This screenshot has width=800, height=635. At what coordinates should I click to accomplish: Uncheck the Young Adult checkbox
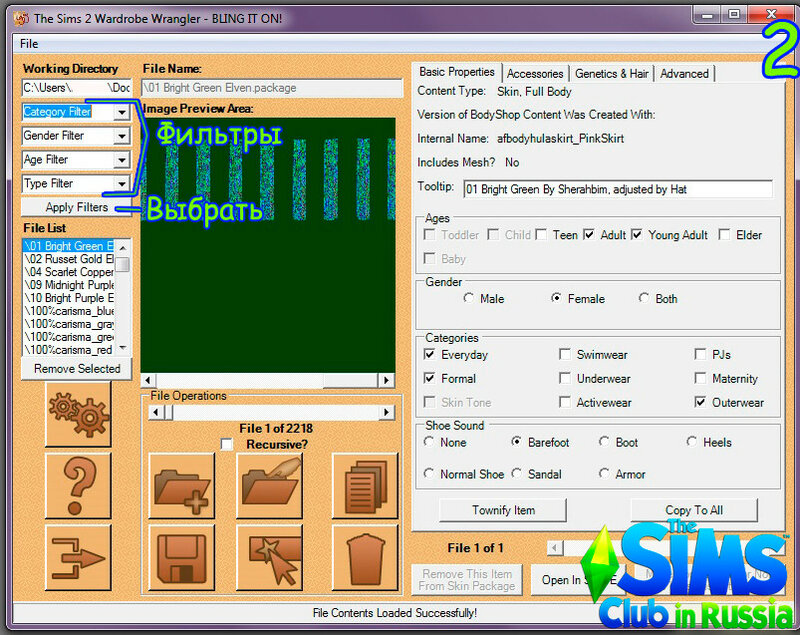click(637, 235)
